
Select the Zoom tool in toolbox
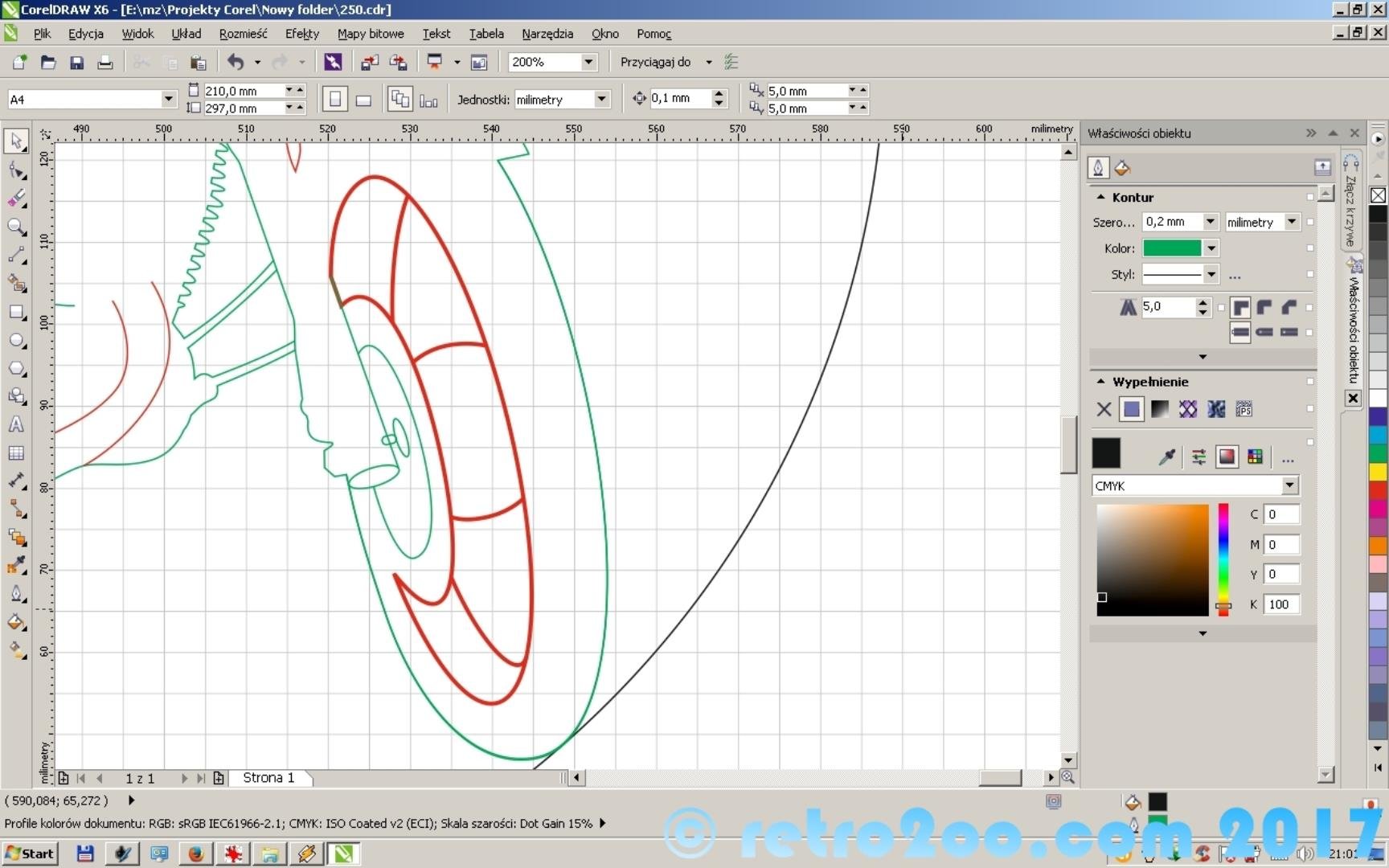(16, 227)
